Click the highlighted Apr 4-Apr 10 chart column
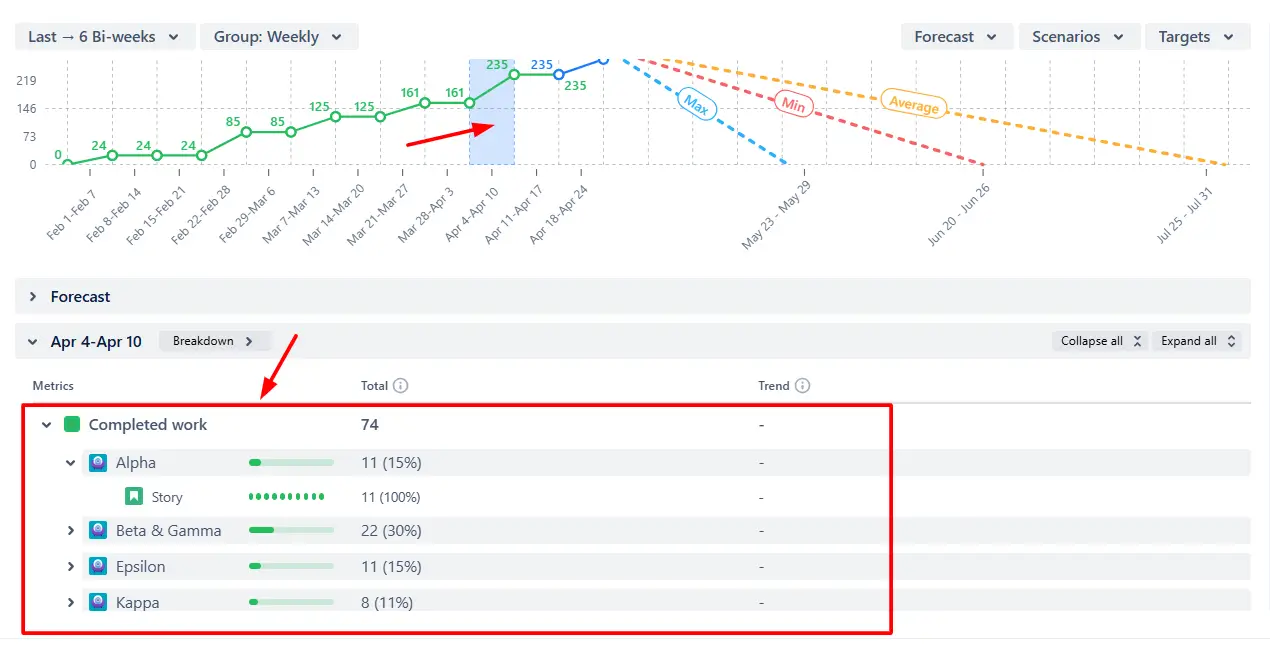This screenshot has height=645, width=1270. (x=492, y=112)
